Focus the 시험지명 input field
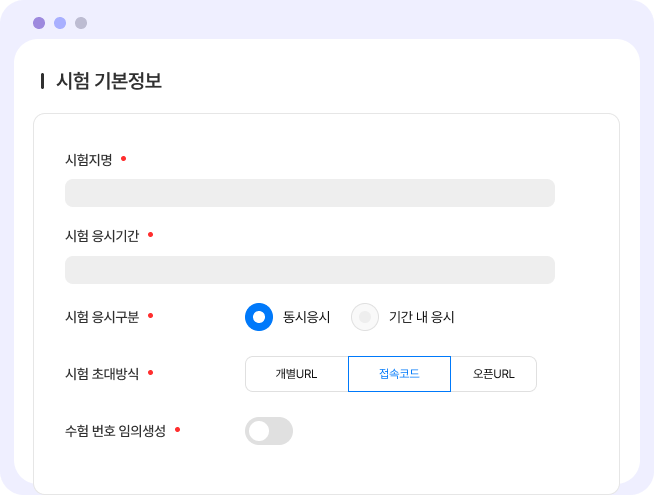This screenshot has width=654, height=495. pyautogui.click(x=310, y=193)
